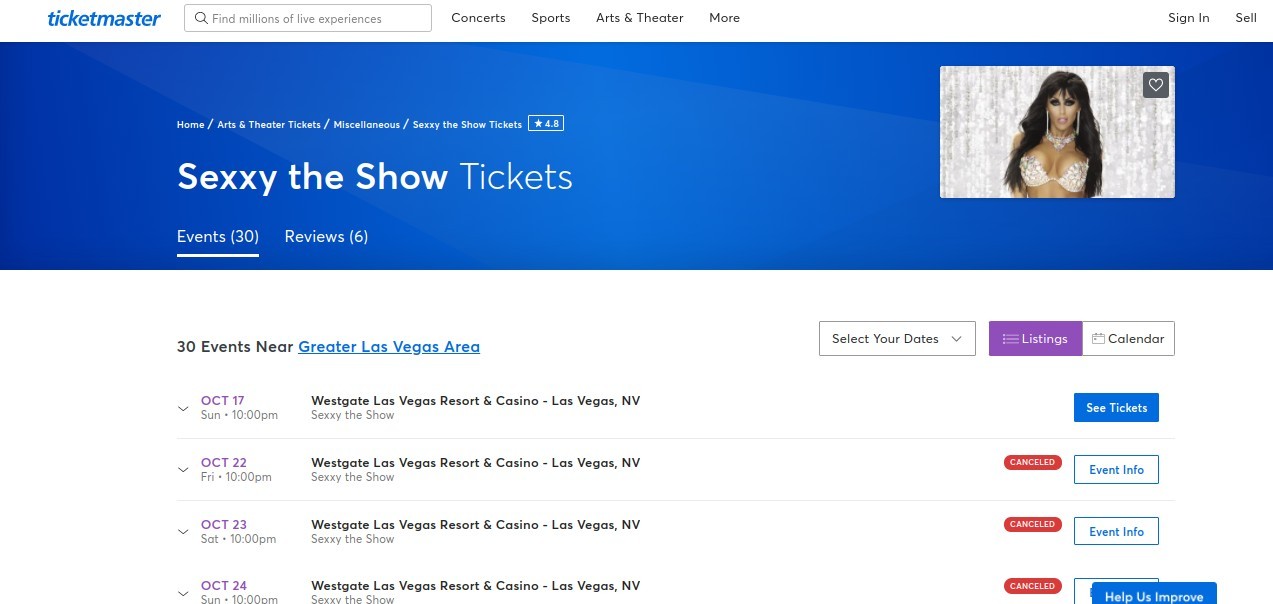Open the Sports menu
1273x604 pixels.
[x=550, y=18]
